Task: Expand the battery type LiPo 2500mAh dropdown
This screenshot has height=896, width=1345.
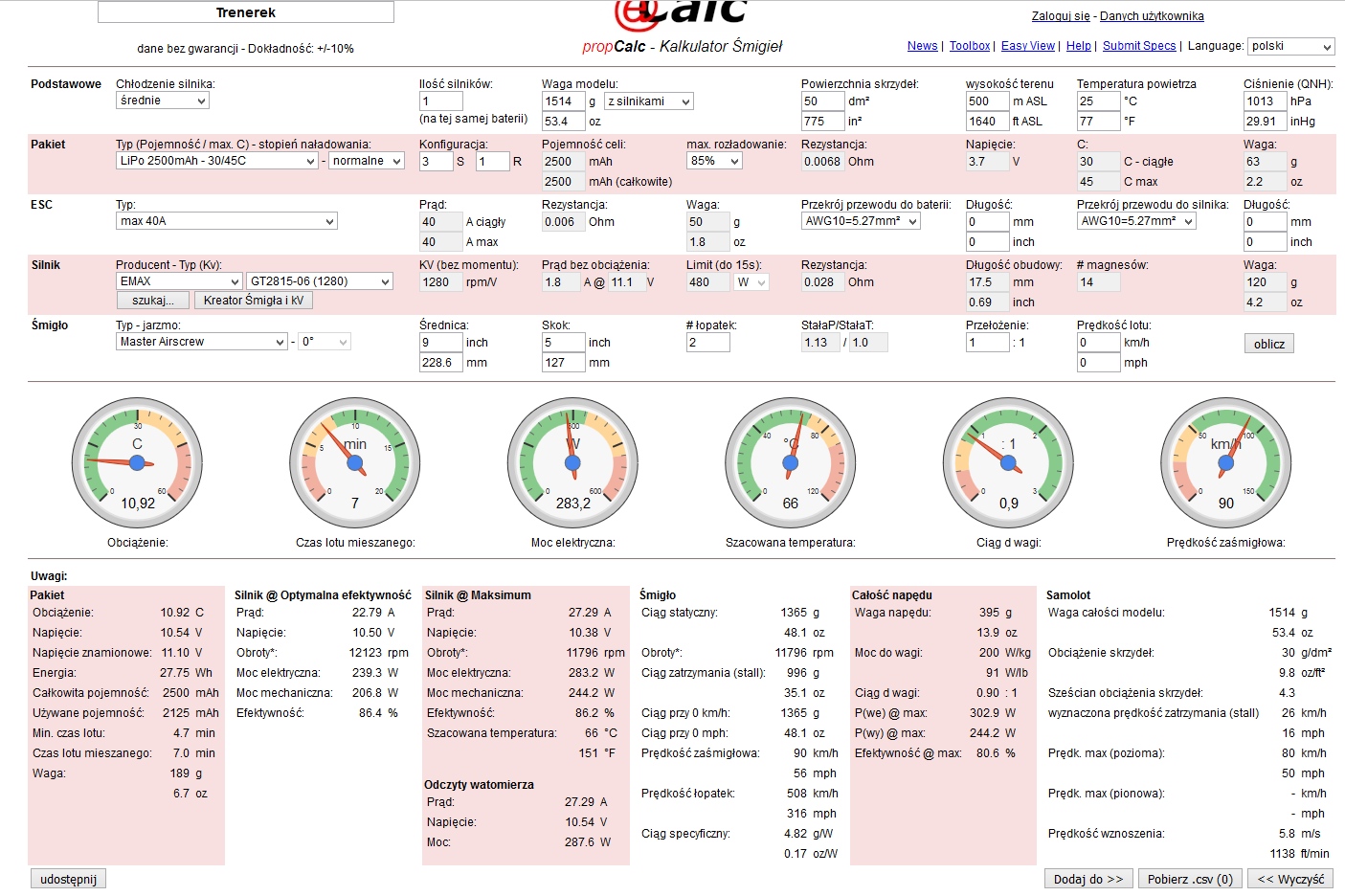Action: point(217,161)
